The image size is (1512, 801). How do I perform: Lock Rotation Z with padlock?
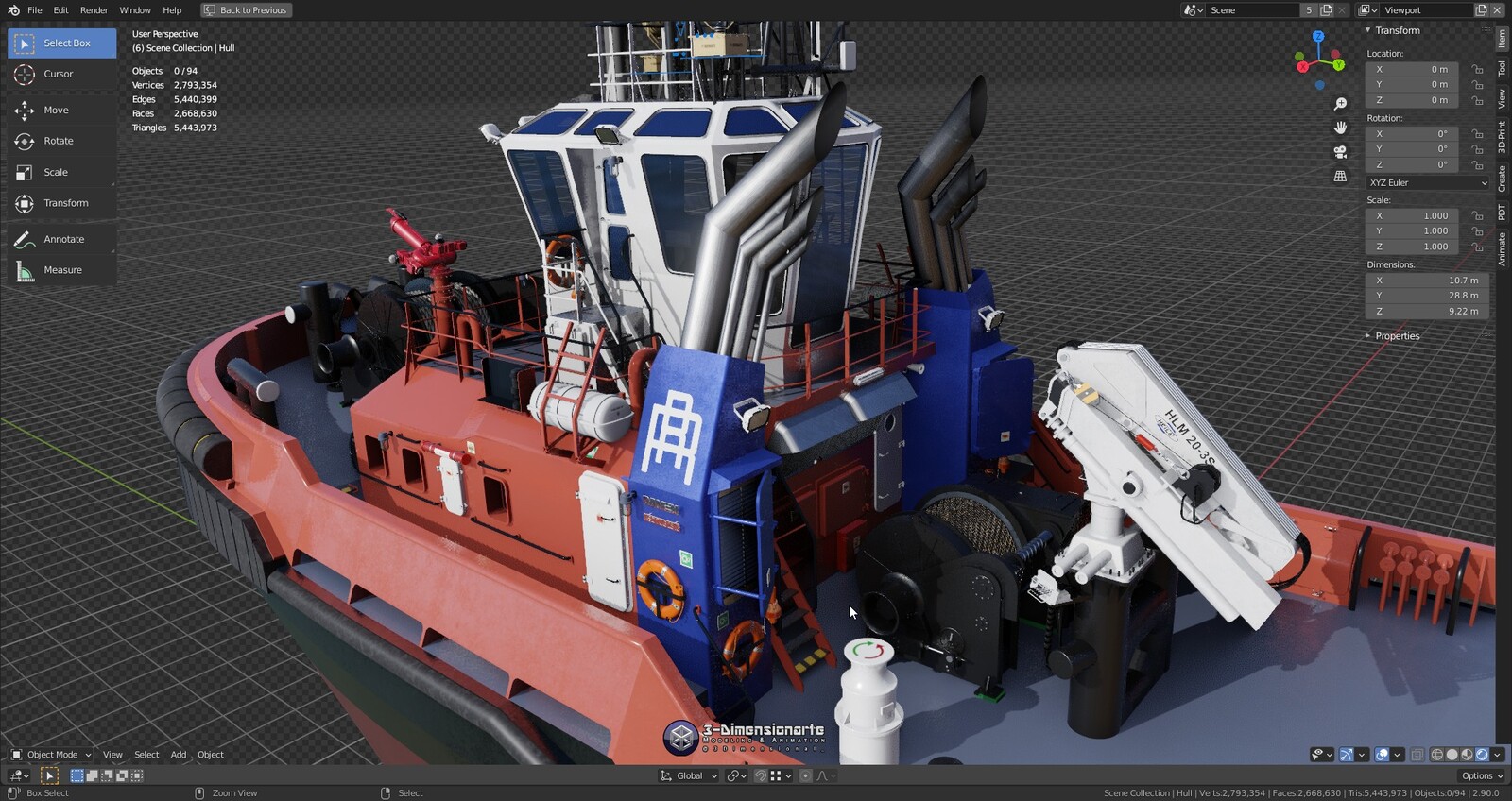coord(1477,164)
